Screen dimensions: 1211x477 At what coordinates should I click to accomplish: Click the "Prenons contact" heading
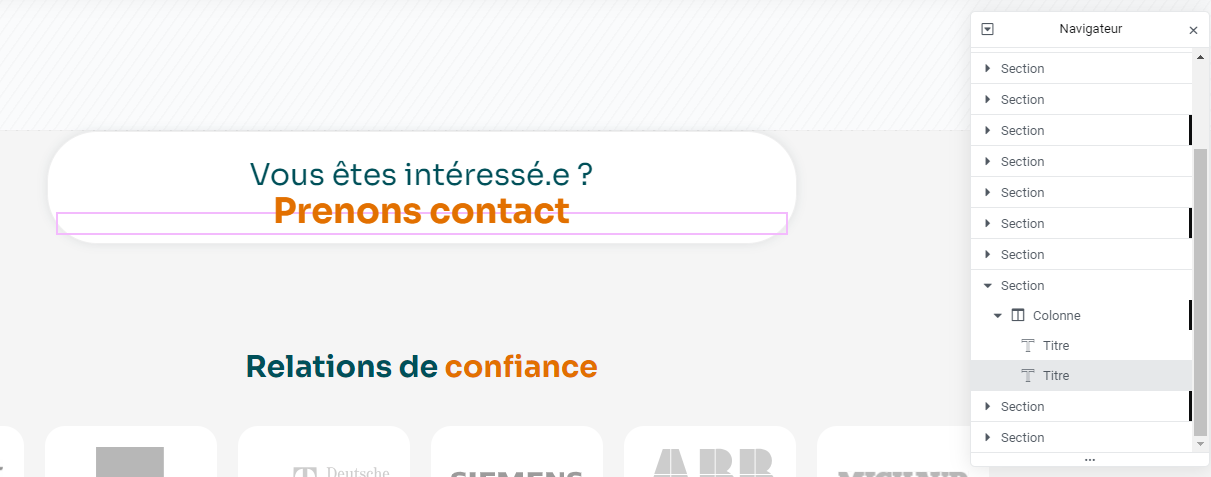pyautogui.click(x=421, y=211)
